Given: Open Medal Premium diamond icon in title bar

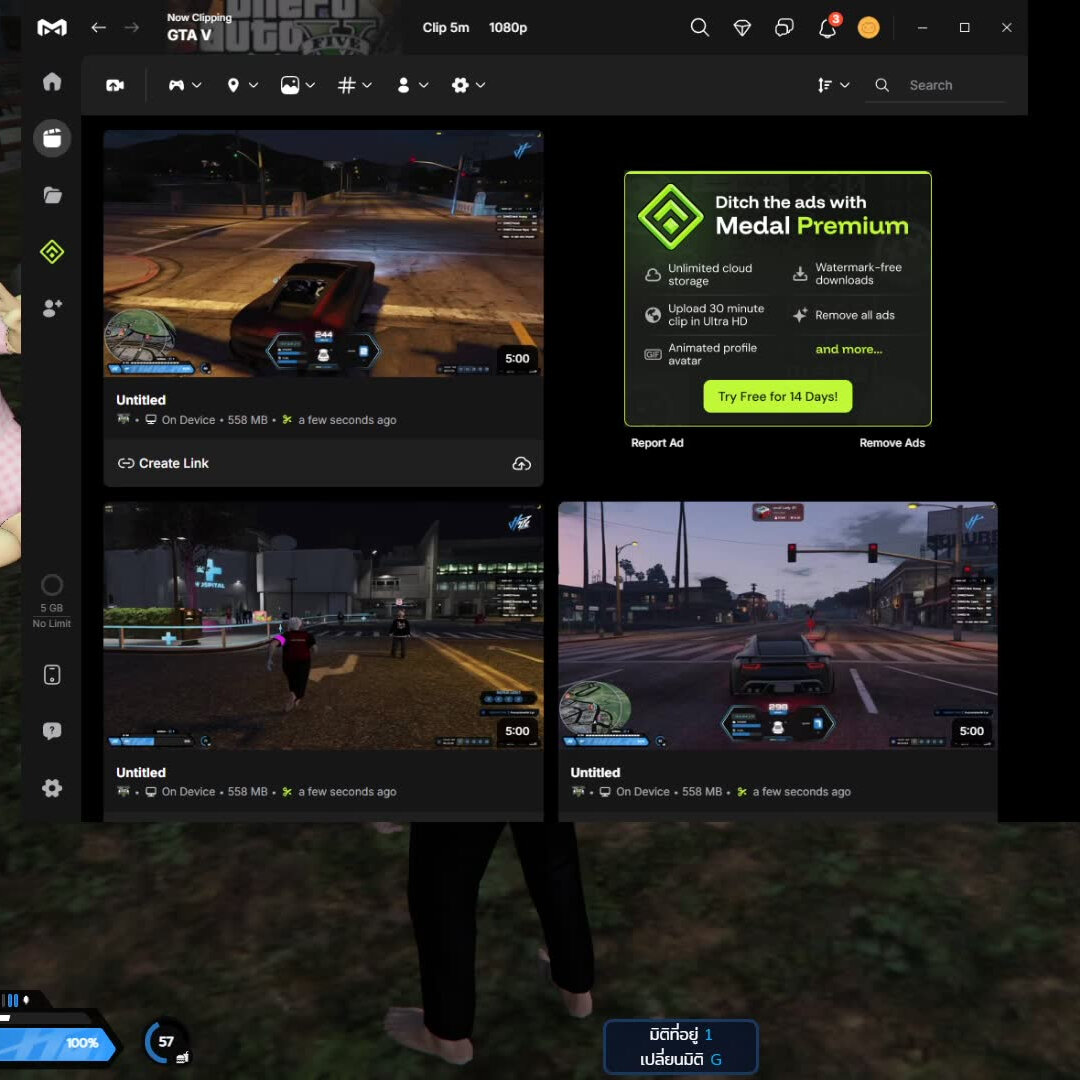Looking at the screenshot, I should pyautogui.click(x=742, y=28).
